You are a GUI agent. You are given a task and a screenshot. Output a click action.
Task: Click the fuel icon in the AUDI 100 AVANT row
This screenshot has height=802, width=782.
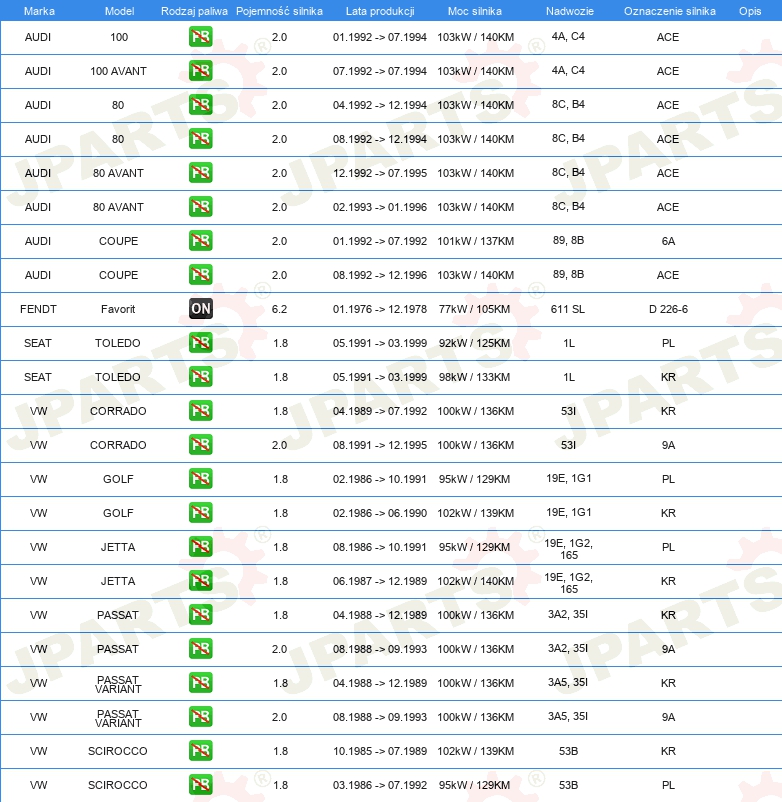click(200, 71)
